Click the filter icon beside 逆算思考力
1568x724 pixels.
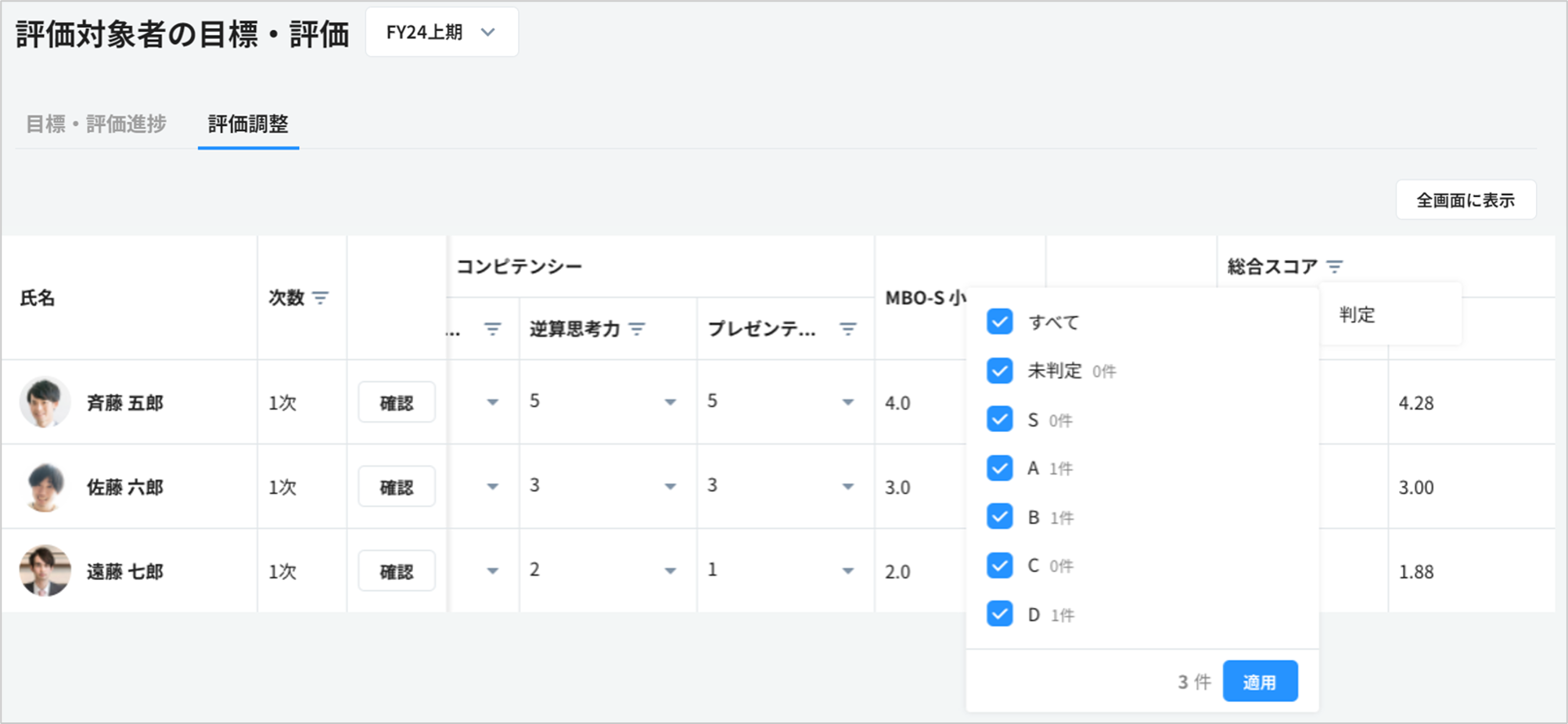pos(638,329)
